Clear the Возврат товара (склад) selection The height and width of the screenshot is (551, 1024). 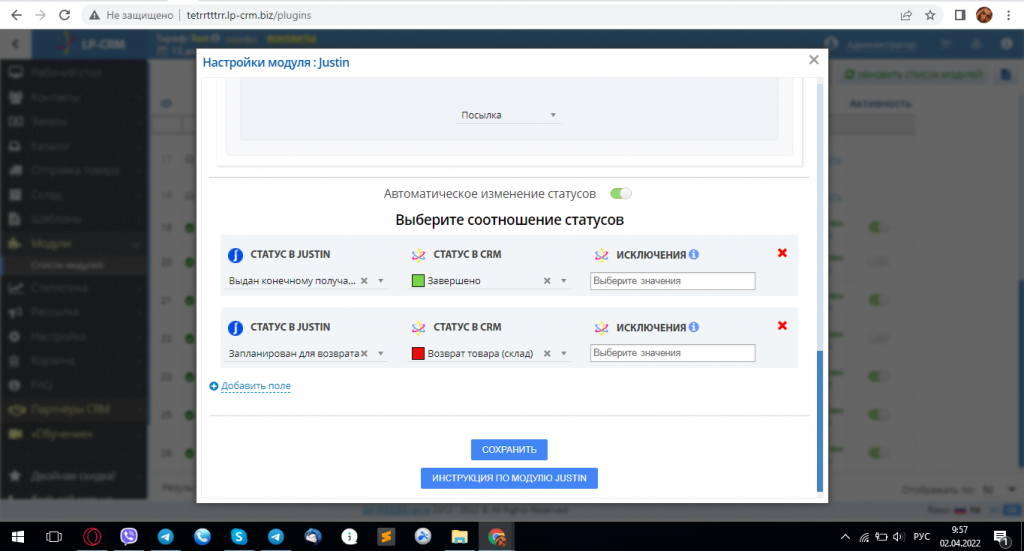(547, 353)
